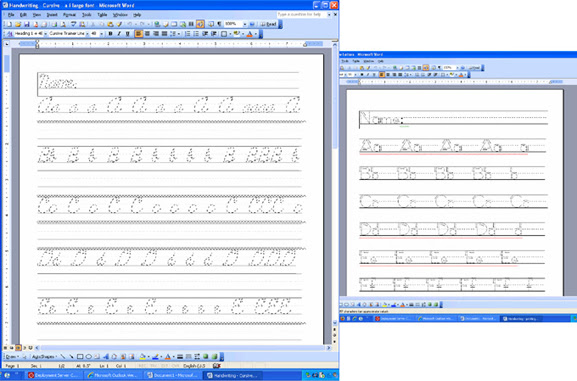Click the Highlight color marker in Formatting toolbar

tap(236, 34)
